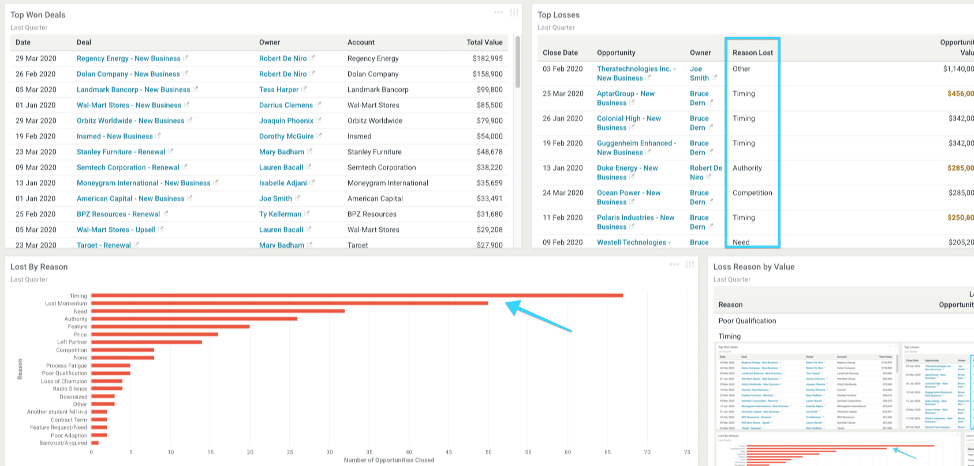Open Polaris Industries - New Business opportunity
Viewport: 974px width, 466px height.
pyautogui.click(x=635, y=222)
